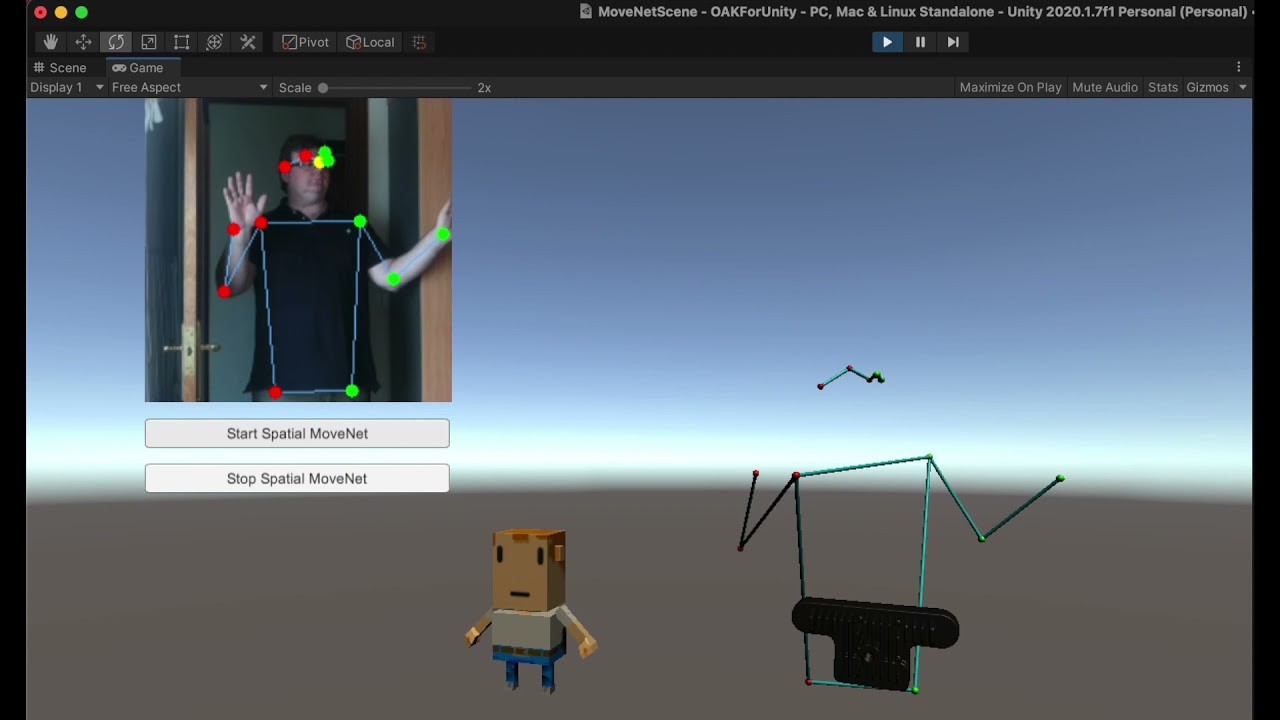
Task: Click the Pause button
Action: [x=920, y=42]
